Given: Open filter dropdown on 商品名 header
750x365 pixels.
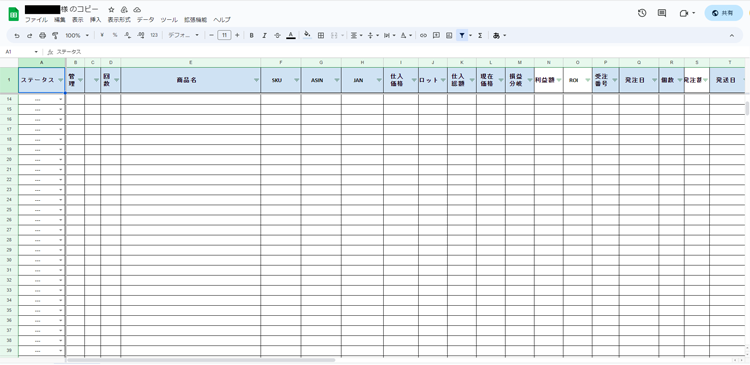Looking at the screenshot, I should 256,80.
